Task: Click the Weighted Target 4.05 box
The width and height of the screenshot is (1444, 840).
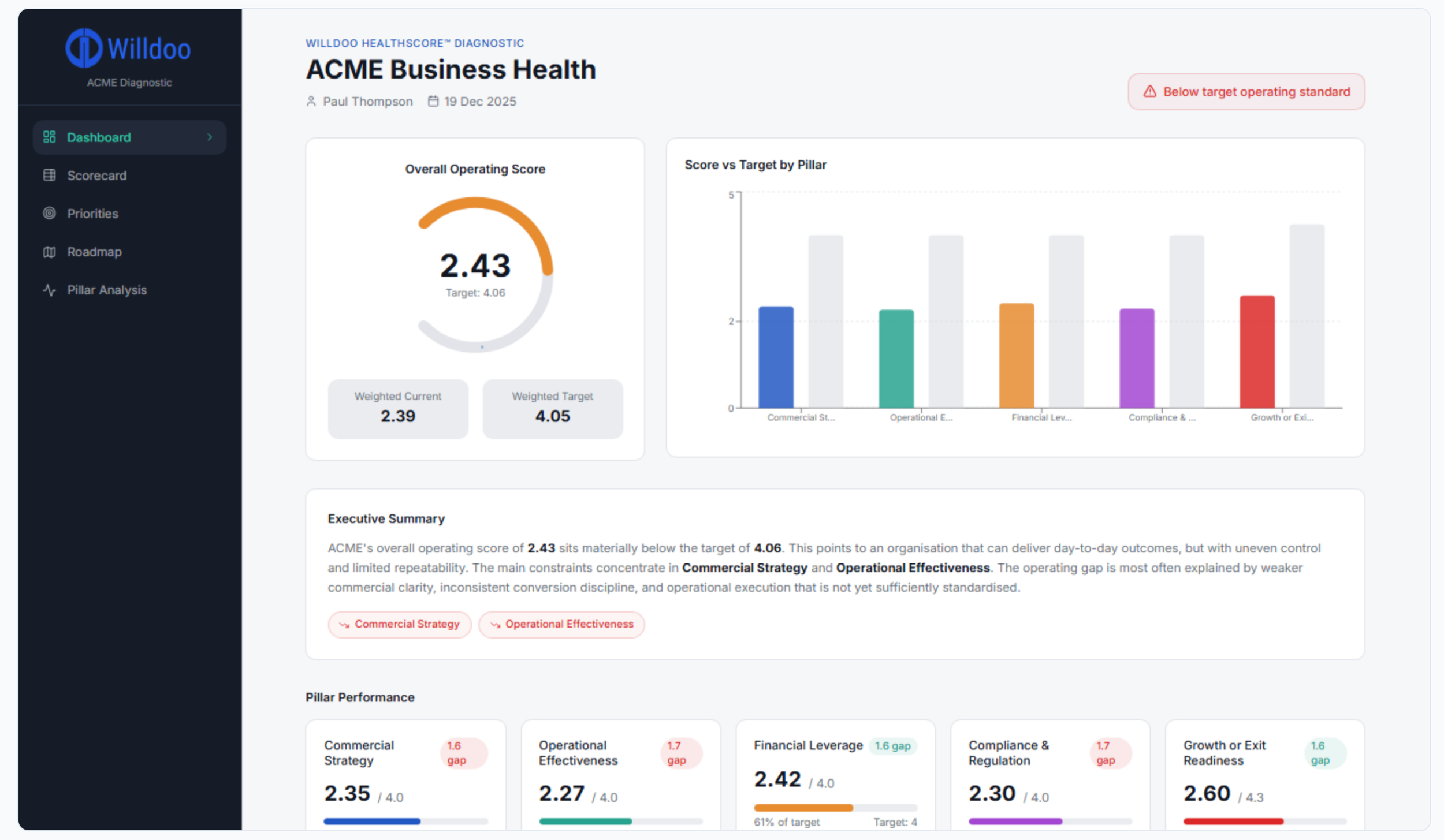Action: (552, 408)
